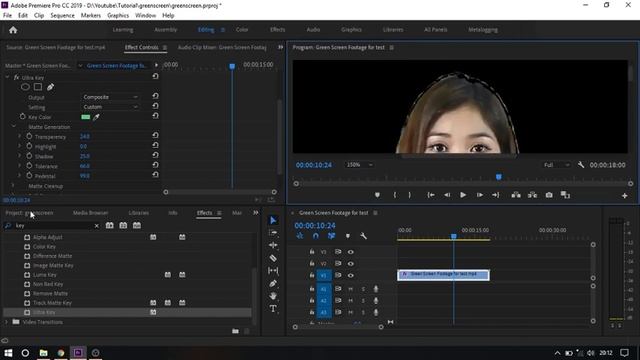Open the Graphics menu
The image size is (640, 360).
coord(118,16)
